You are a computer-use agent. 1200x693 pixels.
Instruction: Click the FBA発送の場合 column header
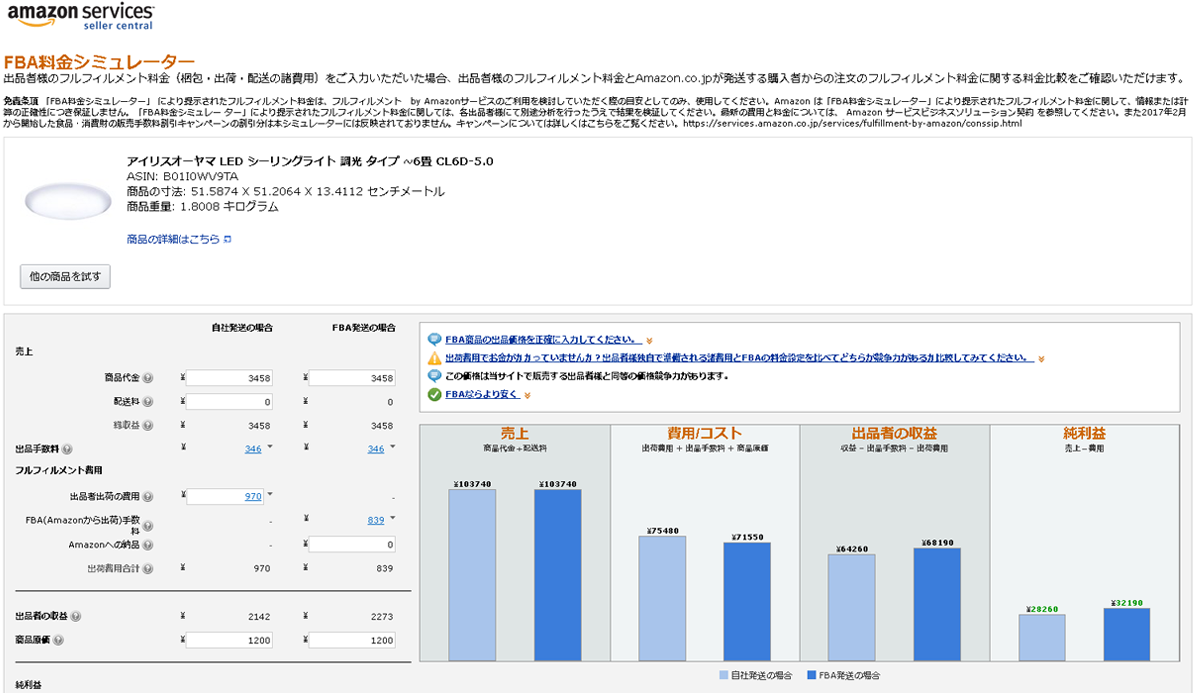point(363,327)
